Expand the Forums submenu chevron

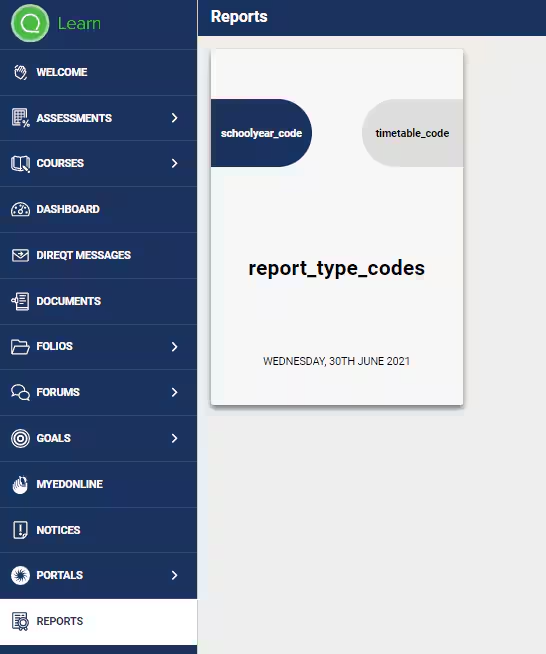point(175,392)
